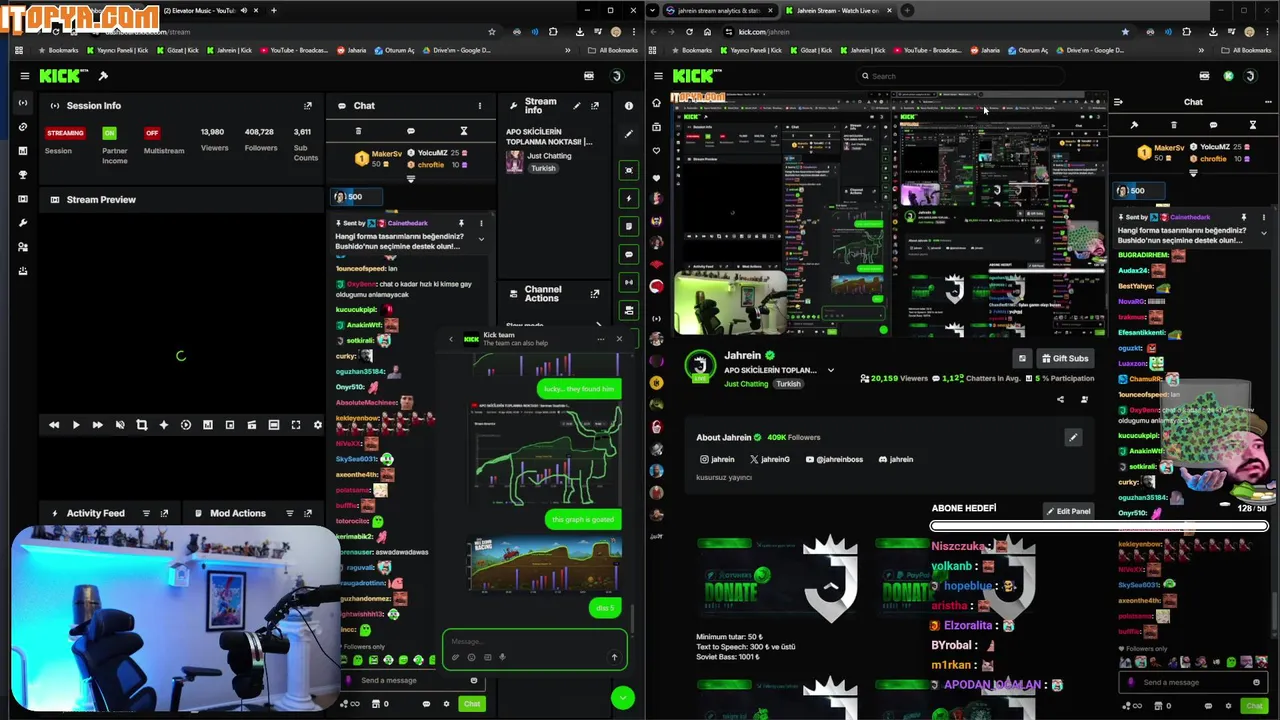Switch to jahrein stream analytics tab
This screenshot has height=720, width=1280.
[x=719, y=10]
